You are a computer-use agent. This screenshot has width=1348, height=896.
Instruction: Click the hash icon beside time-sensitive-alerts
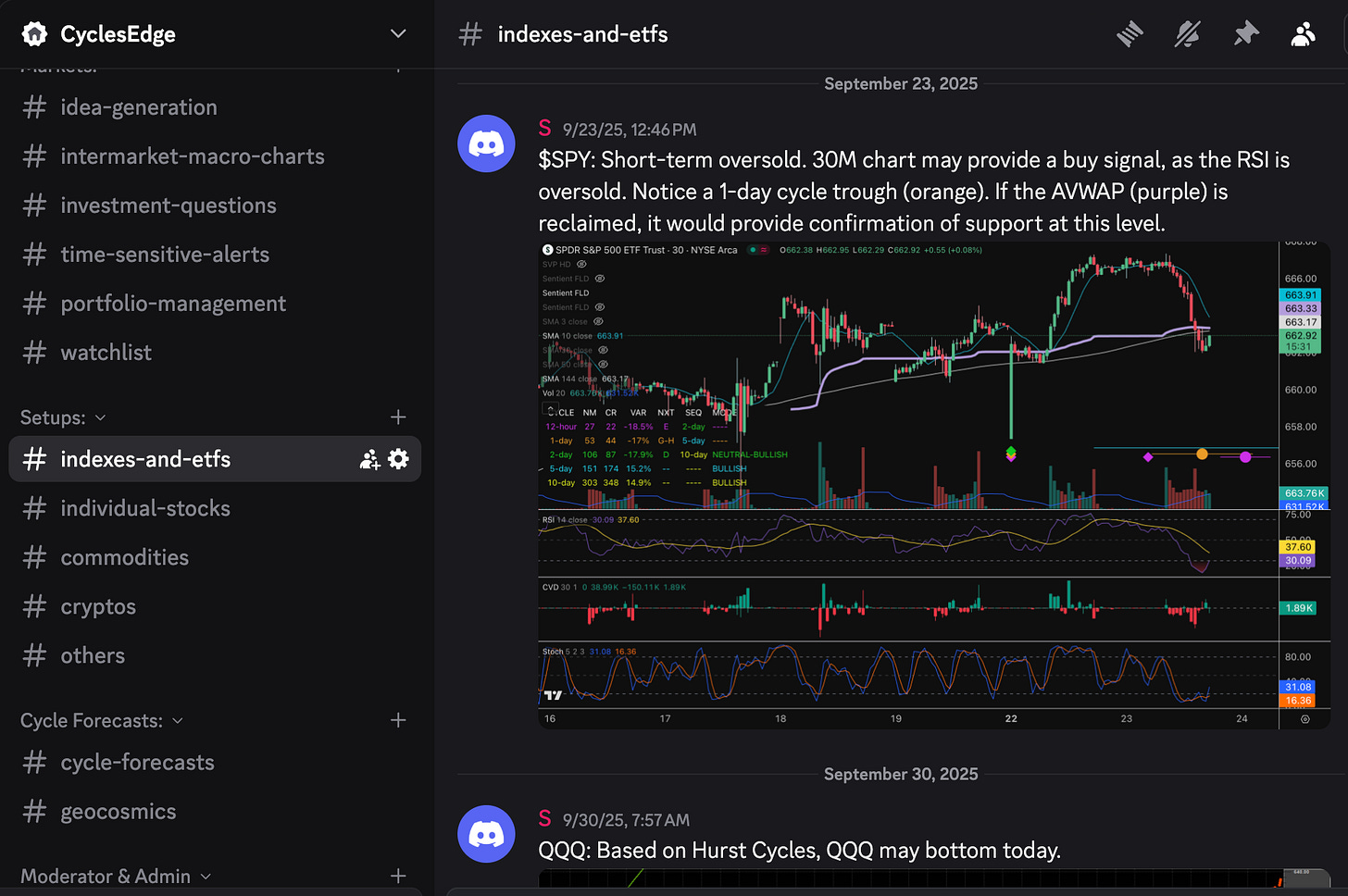(34, 255)
